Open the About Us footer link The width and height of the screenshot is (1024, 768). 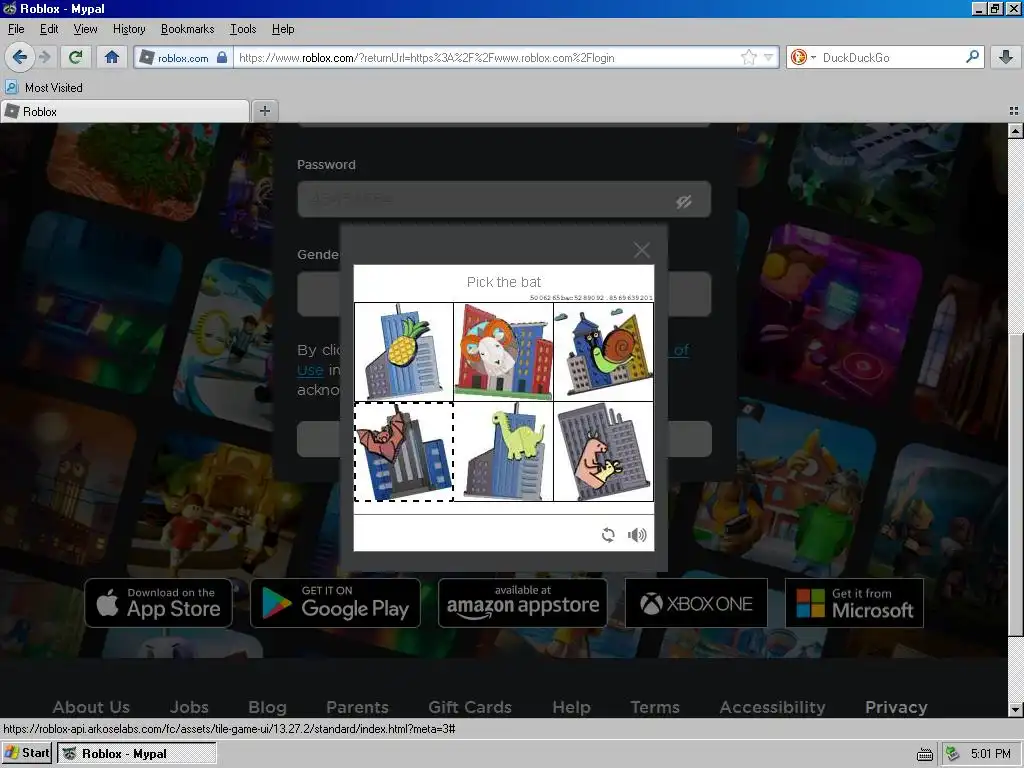point(91,707)
